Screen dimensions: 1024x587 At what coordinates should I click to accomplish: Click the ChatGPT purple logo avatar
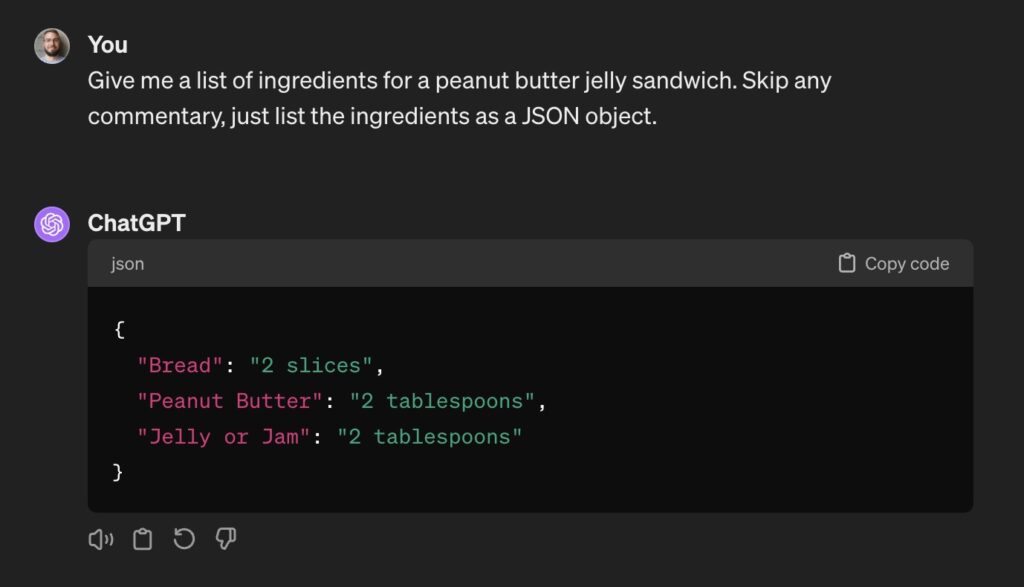[x=52, y=224]
